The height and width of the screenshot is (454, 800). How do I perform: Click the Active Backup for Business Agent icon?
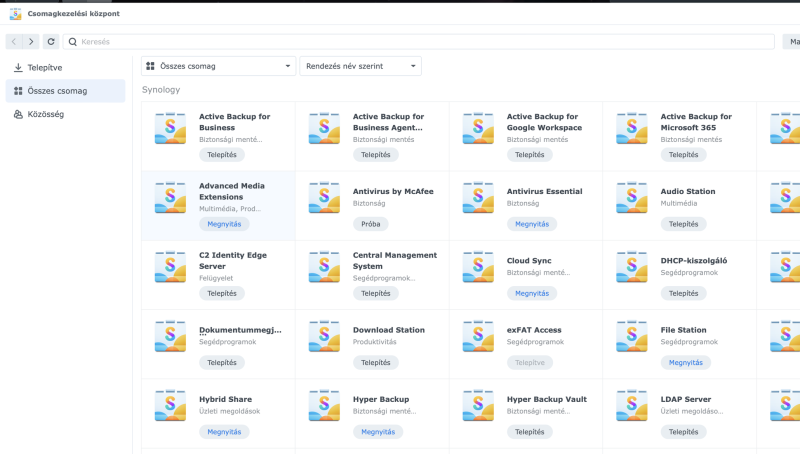coord(324,128)
